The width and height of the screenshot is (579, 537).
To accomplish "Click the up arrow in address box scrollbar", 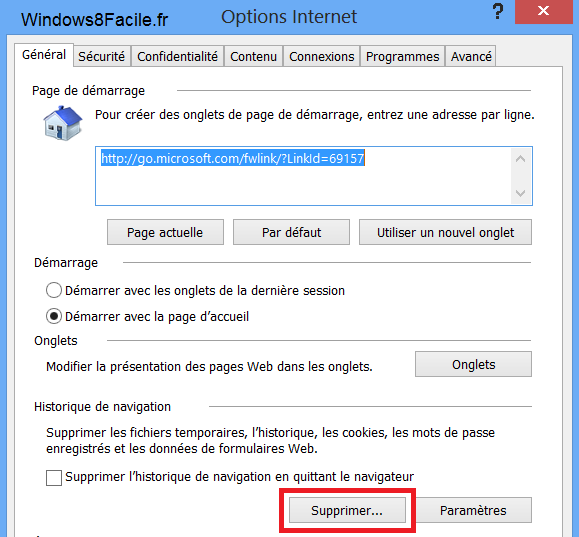I will tap(521, 159).
